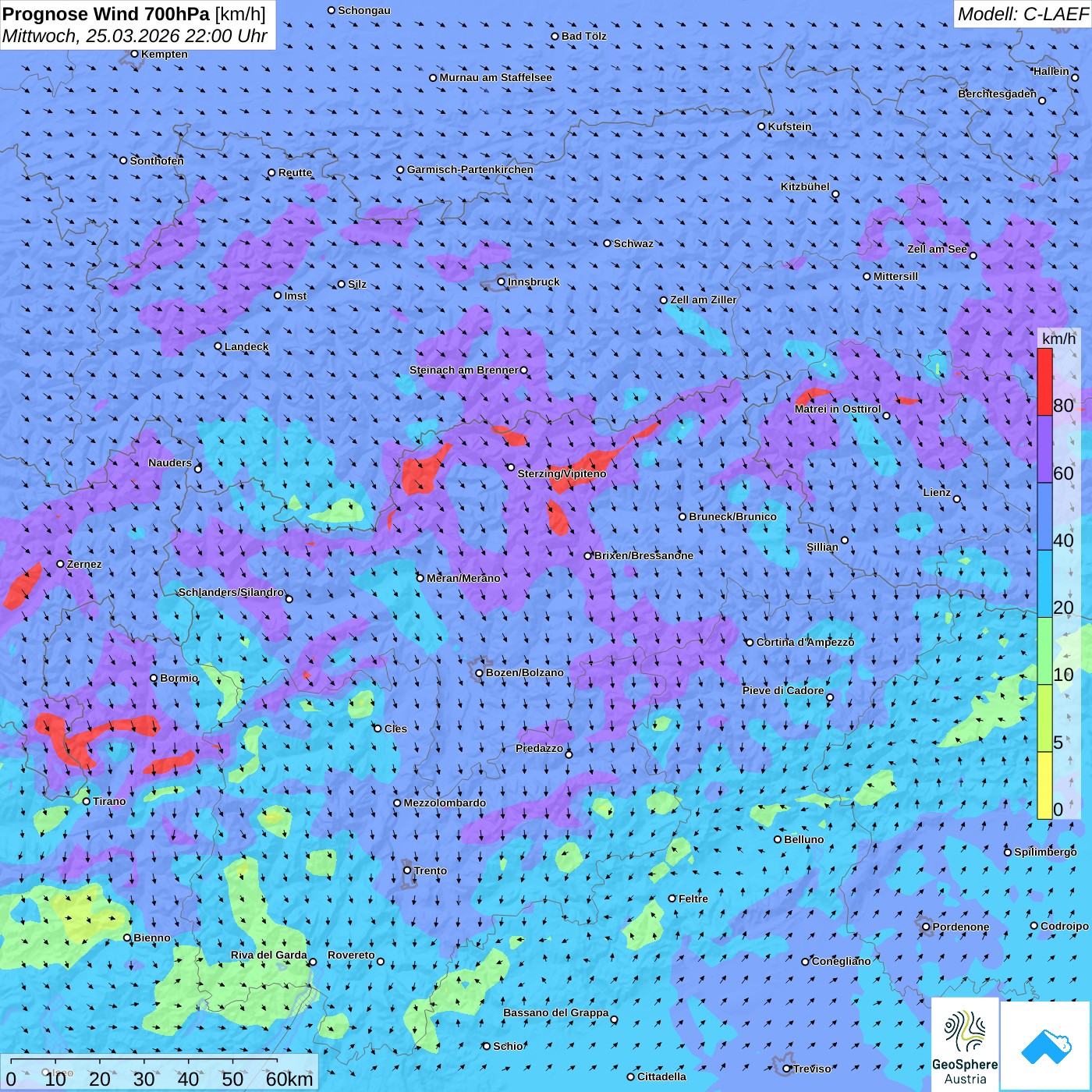Click the Landeck location dot
The image size is (1092, 1092).
pos(218,346)
